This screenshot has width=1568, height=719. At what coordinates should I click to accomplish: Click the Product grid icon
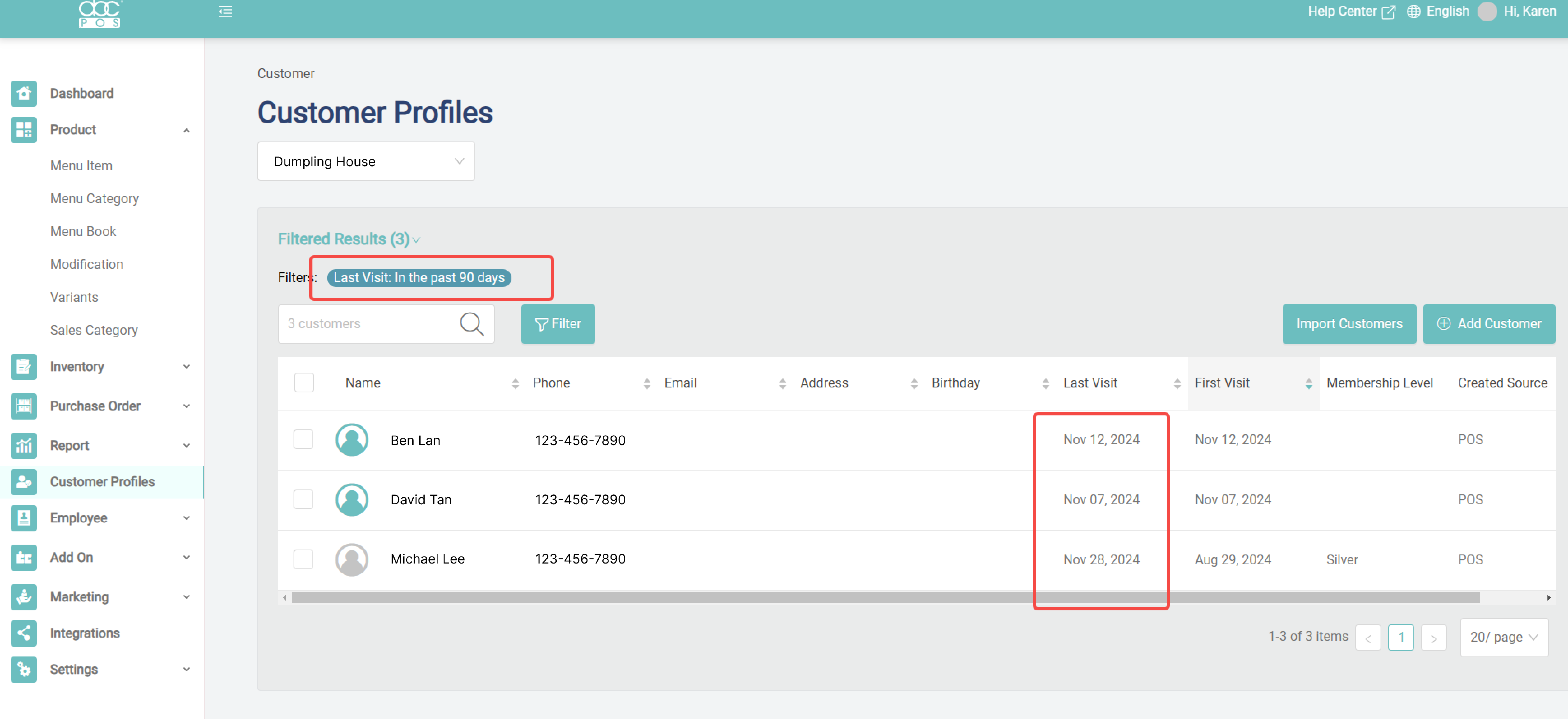[x=24, y=130]
